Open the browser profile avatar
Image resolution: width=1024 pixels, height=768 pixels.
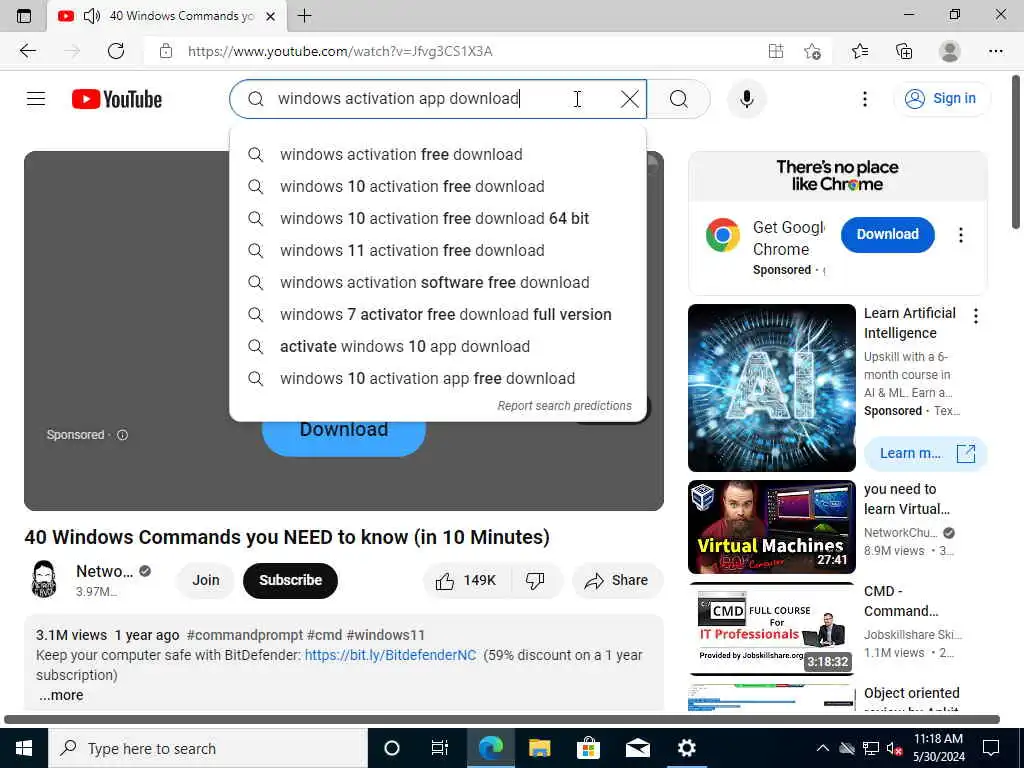pos(950,51)
